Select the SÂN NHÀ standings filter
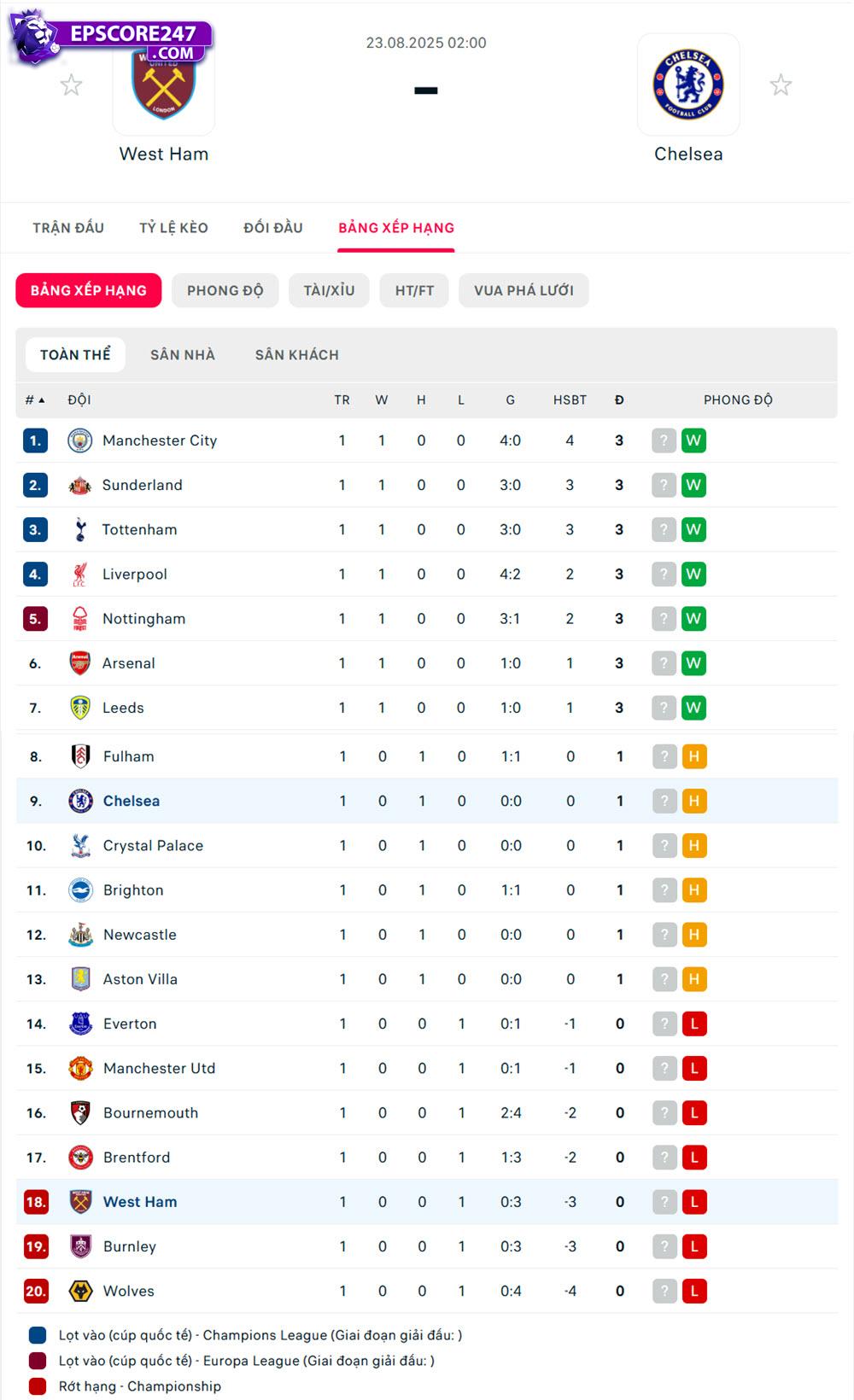Image resolution: width=854 pixels, height=1400 pixels. coord(183,355)
